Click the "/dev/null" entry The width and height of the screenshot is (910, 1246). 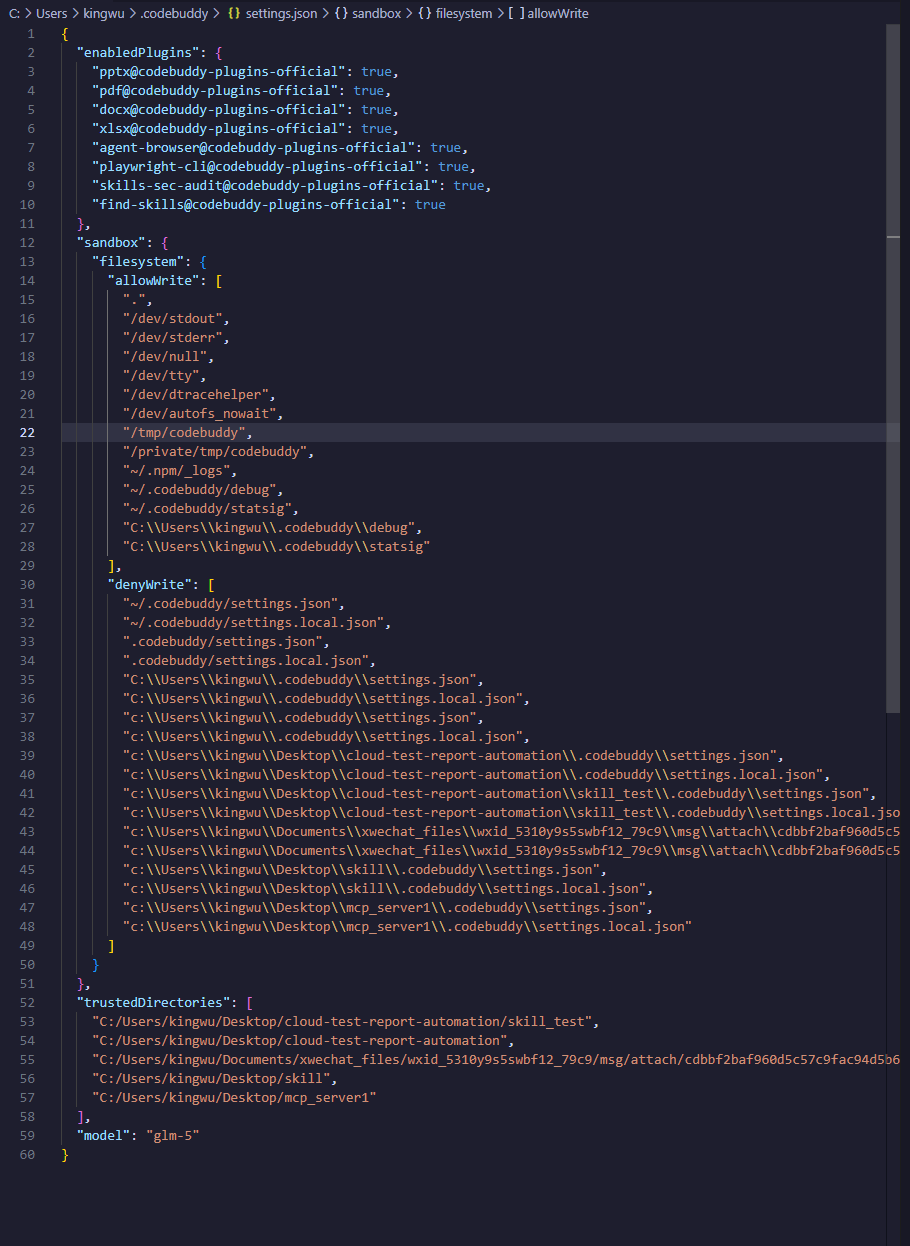pyautogui.click(x=165, y=356)
